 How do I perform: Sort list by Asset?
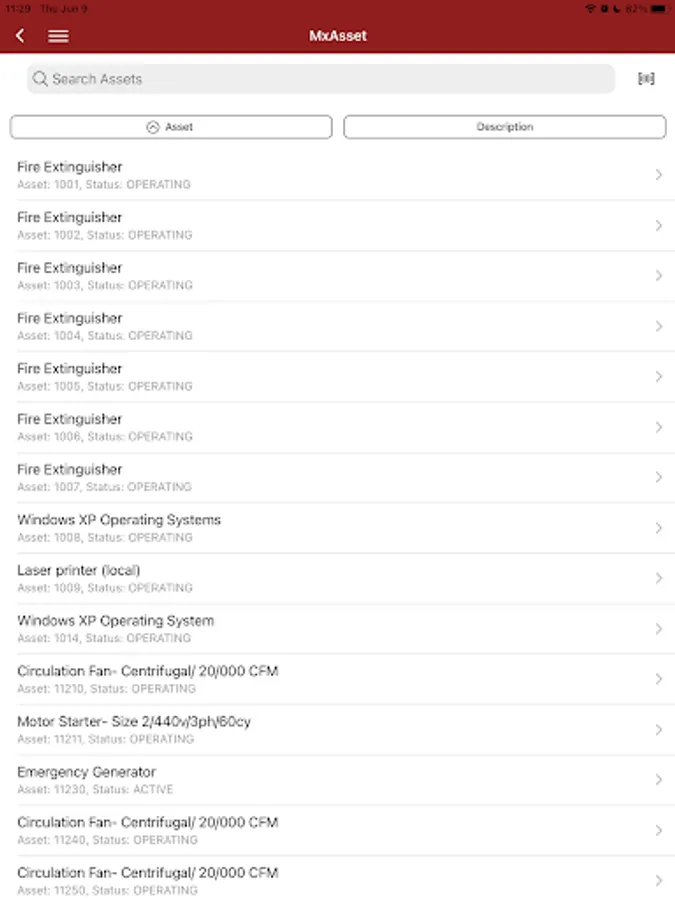pyautogui.click(x=171, y=127)
